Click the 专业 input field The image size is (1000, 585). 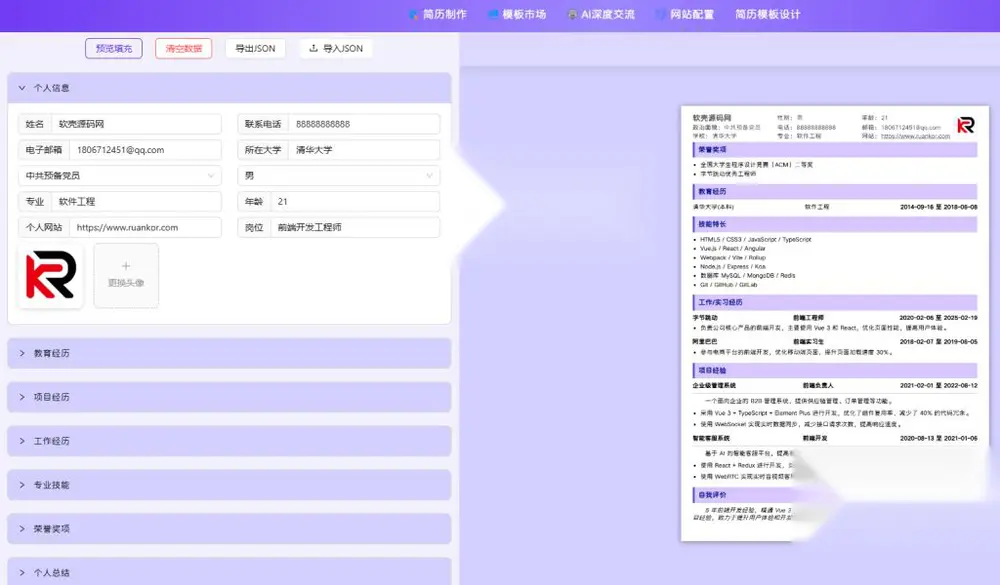click(136, 202)
